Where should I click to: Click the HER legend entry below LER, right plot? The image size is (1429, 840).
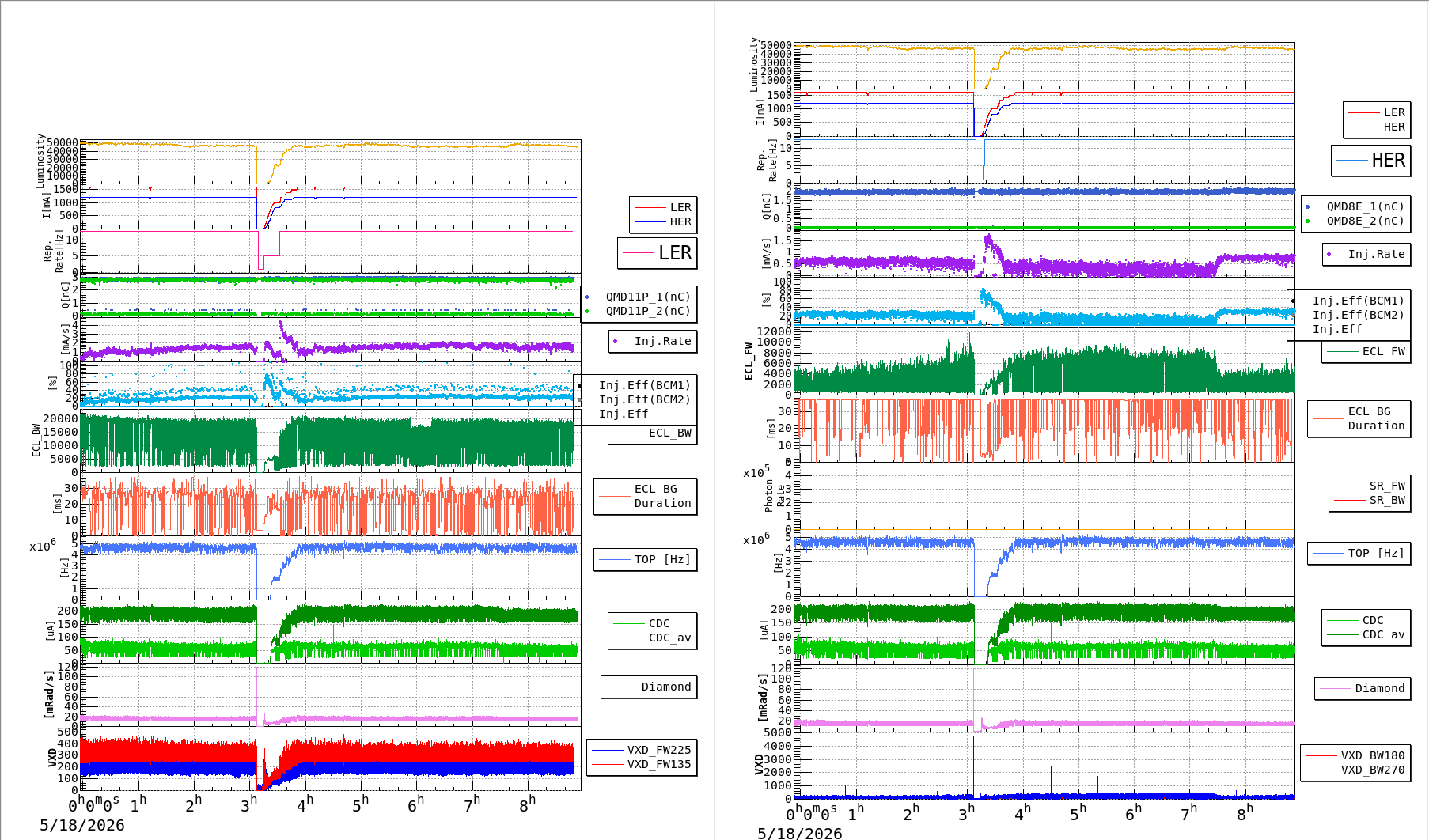(1394, 127)
